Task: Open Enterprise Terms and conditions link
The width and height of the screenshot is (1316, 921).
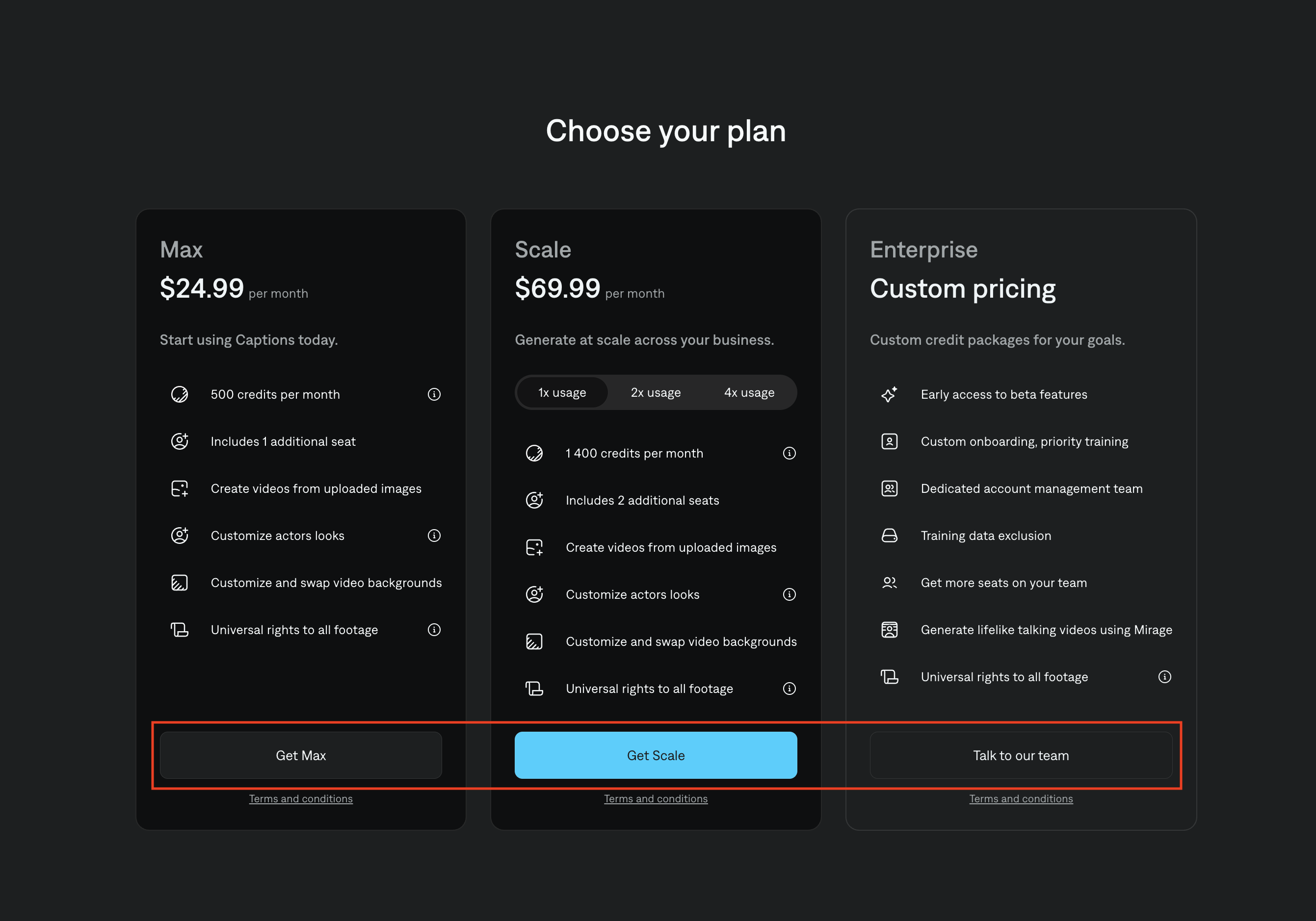Action: 1021,798
